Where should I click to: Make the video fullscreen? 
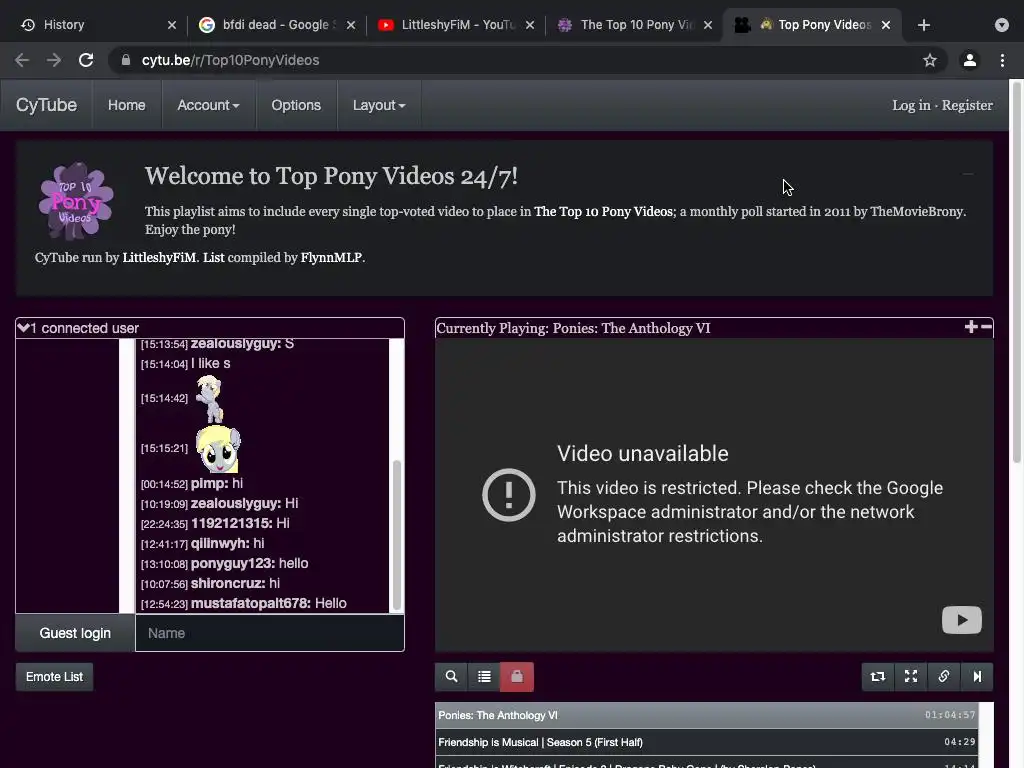point(910,677)
